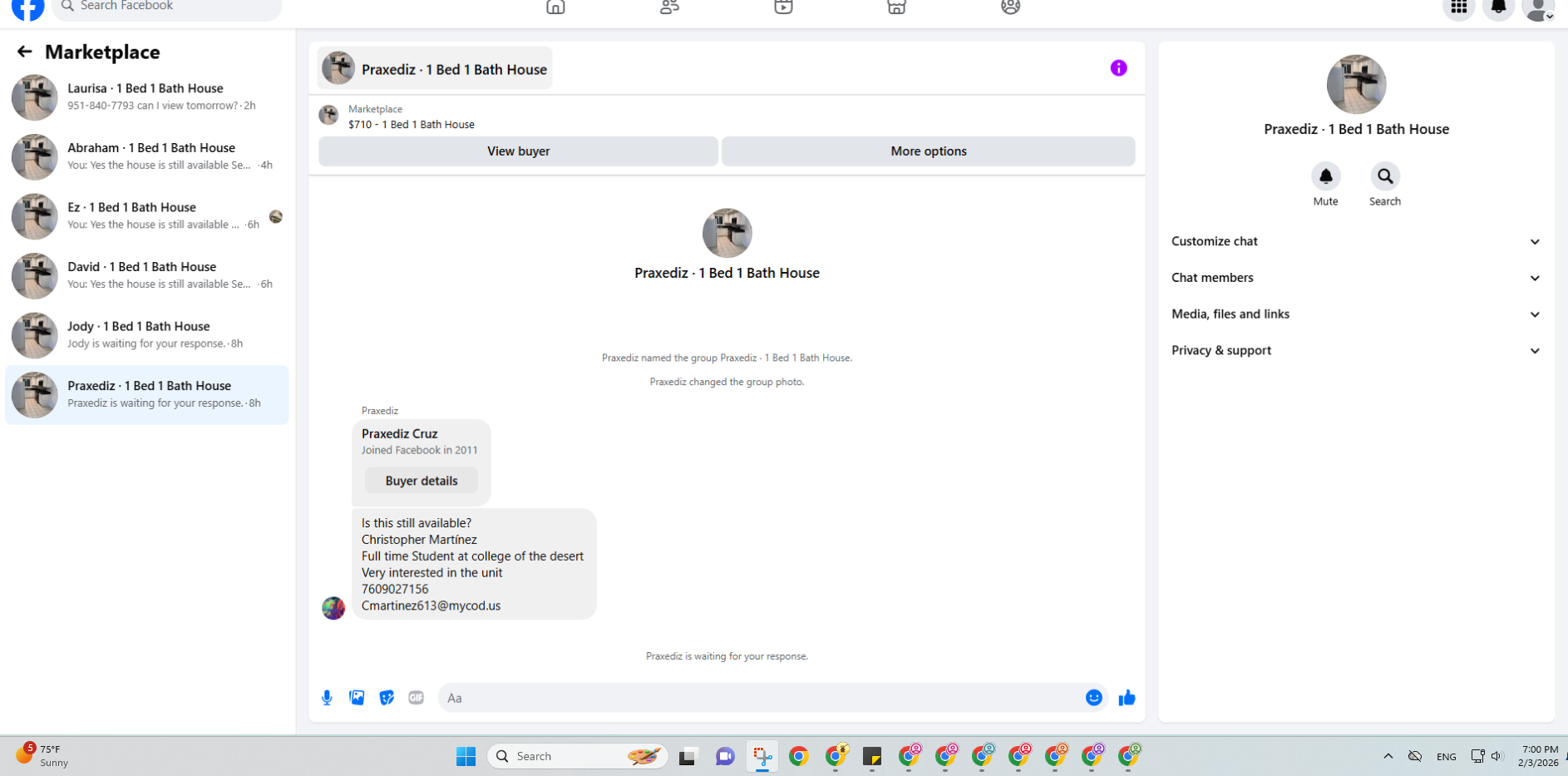Open the Friends icon in top navigation

coord(669,7)
